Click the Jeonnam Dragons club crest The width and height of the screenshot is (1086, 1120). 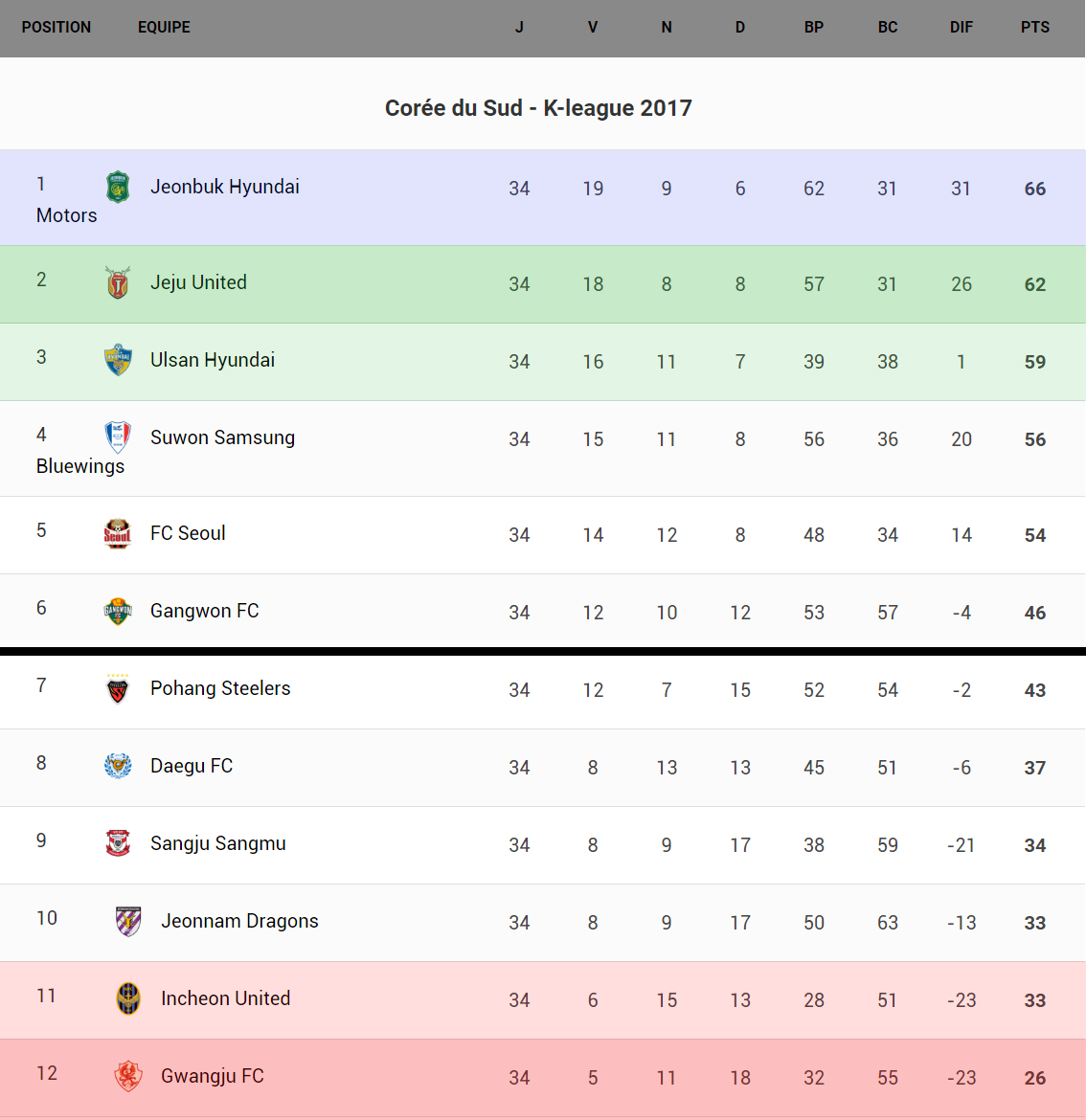tap(128, 922)
